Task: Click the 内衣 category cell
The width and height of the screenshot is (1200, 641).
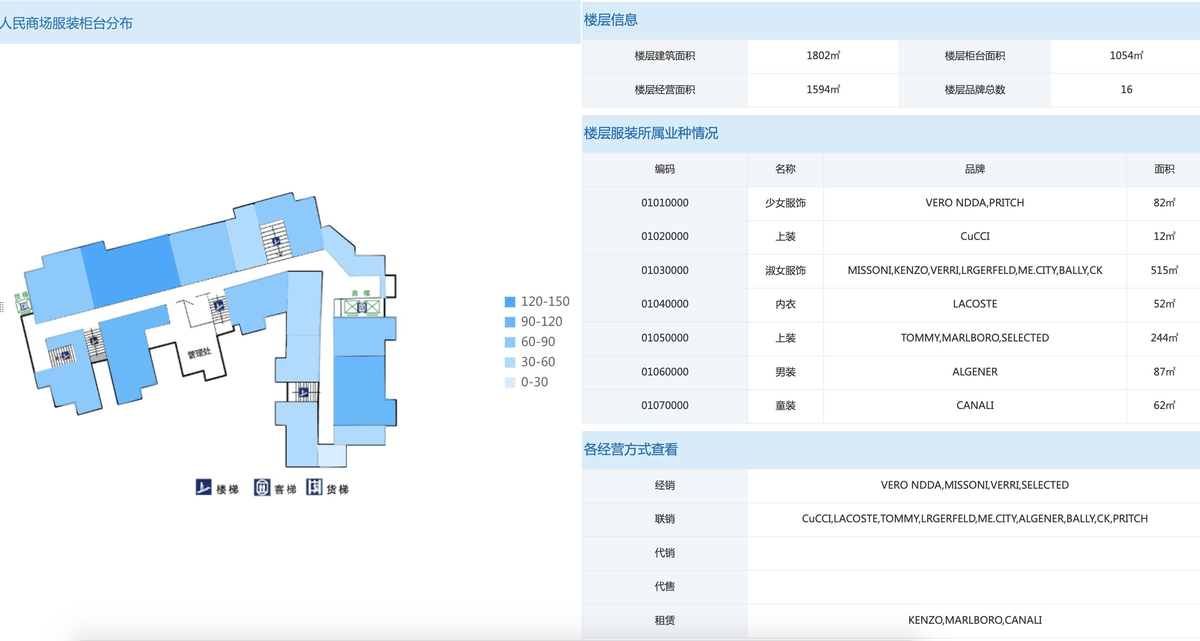Action: [785, 304]
